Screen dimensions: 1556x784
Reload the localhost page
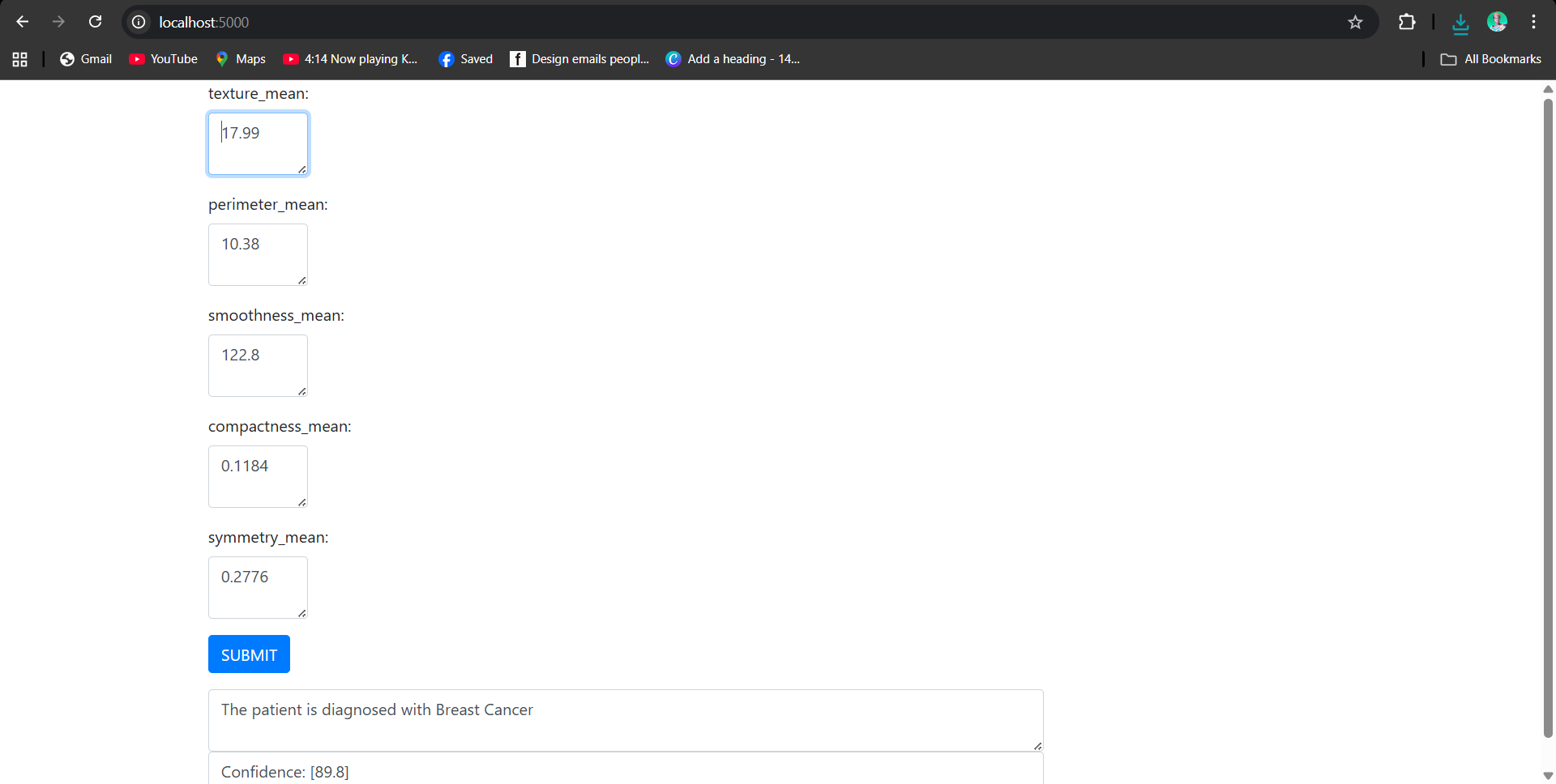95,22
